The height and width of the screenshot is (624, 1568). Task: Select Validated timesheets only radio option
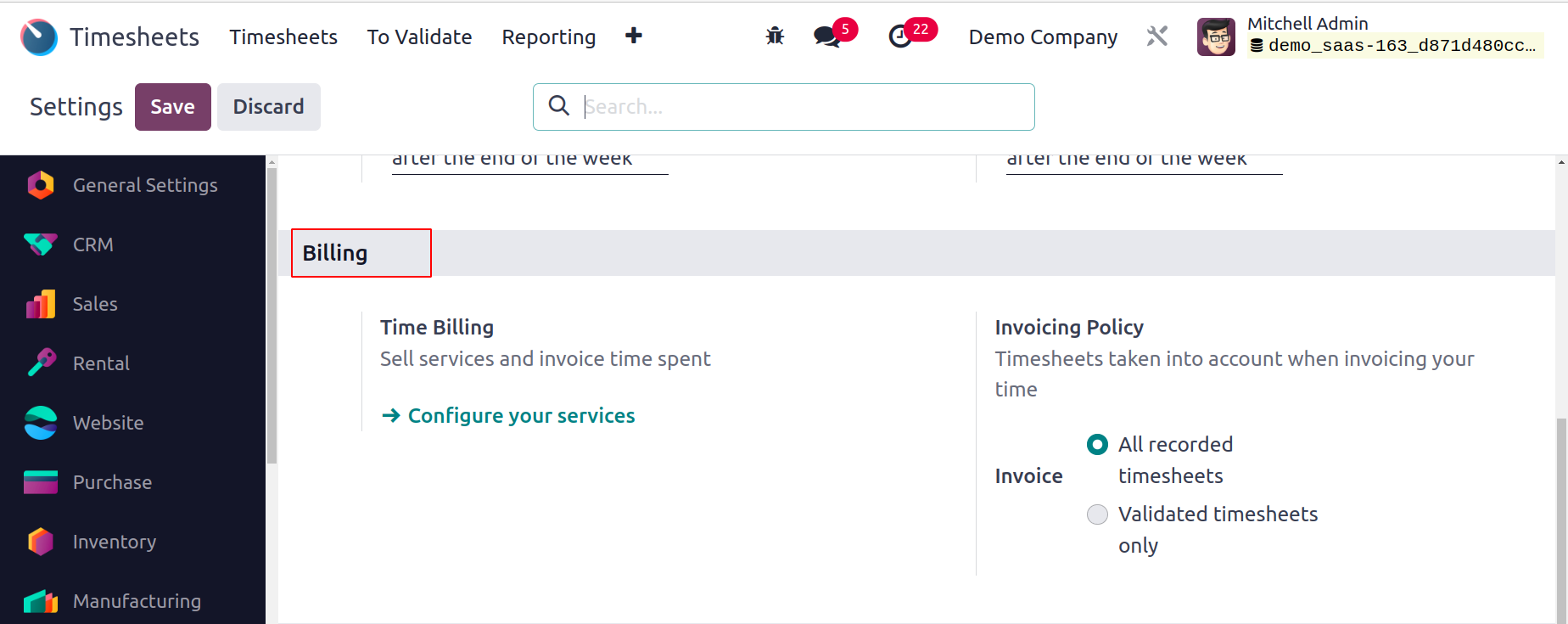1097,514
